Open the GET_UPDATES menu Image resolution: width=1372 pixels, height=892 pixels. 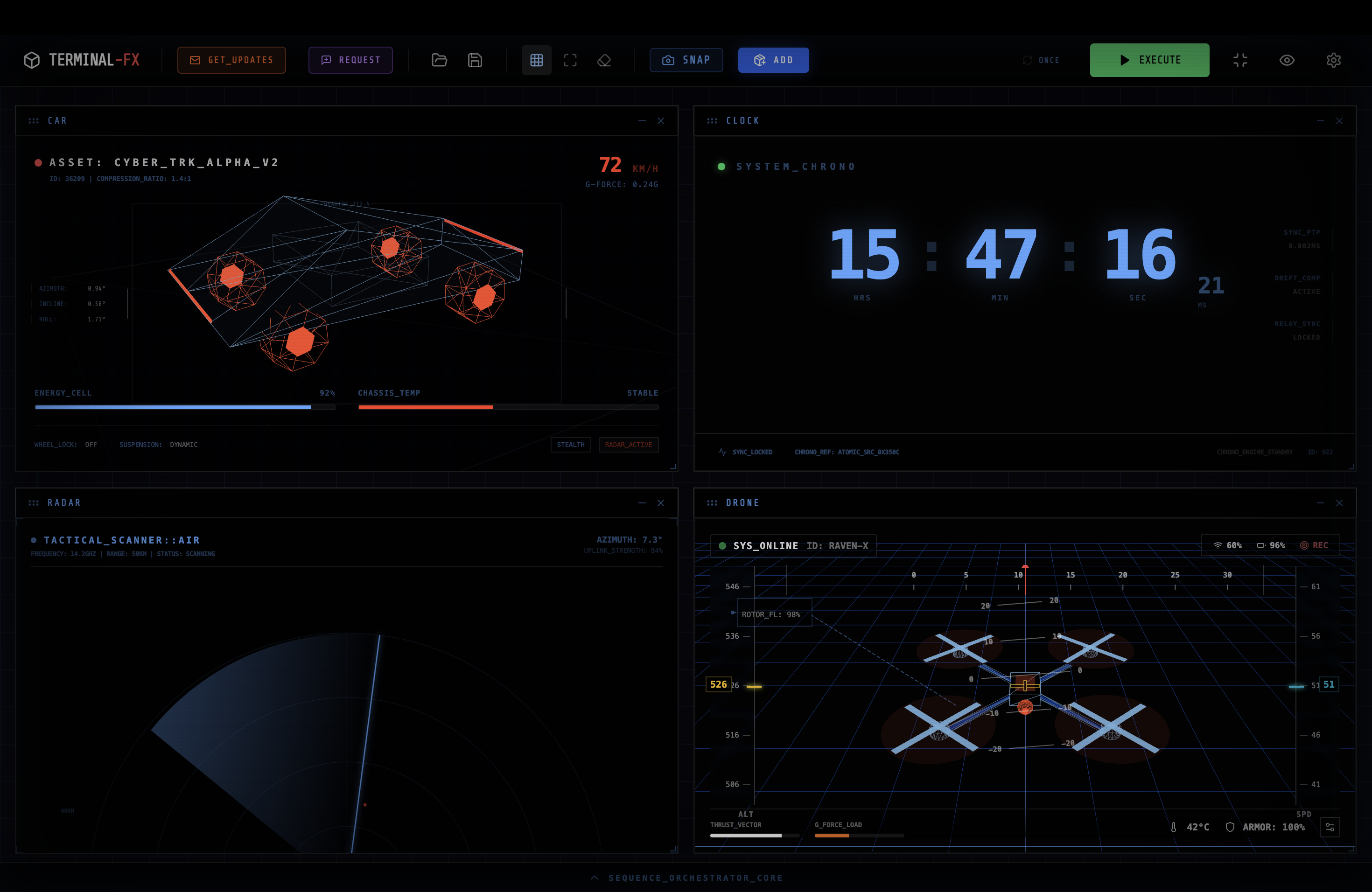[231, 60]
